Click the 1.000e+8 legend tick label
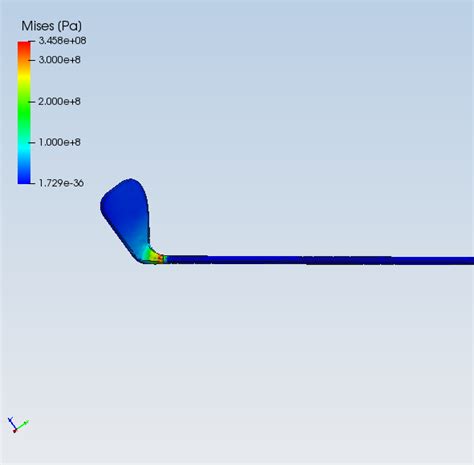The height and width of the screenshot is (465, 474). (59, 142)
